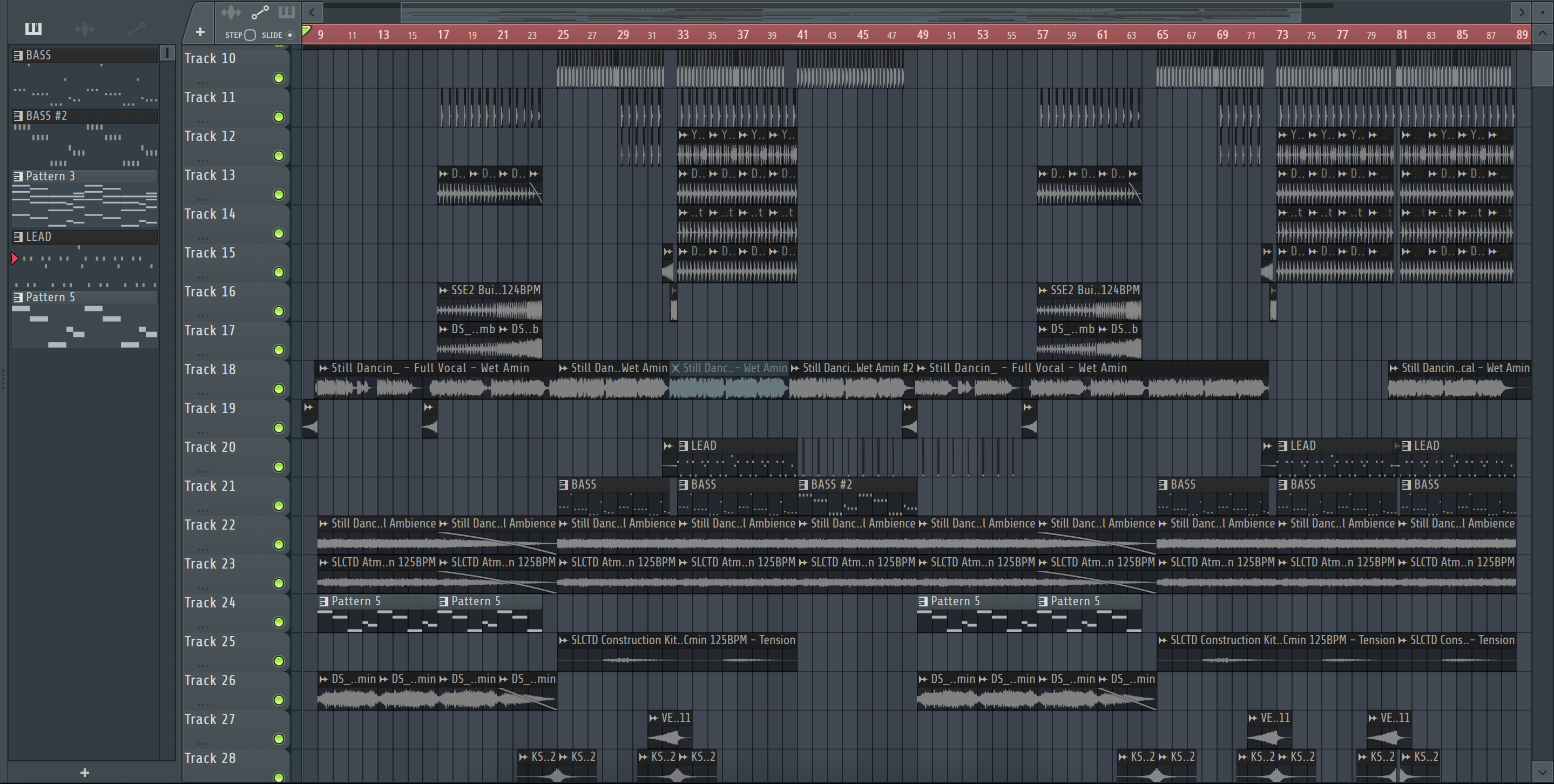1554x784 pixels.
Task: Mute Track 24 with its green light
Action: [x=279, y=623]
